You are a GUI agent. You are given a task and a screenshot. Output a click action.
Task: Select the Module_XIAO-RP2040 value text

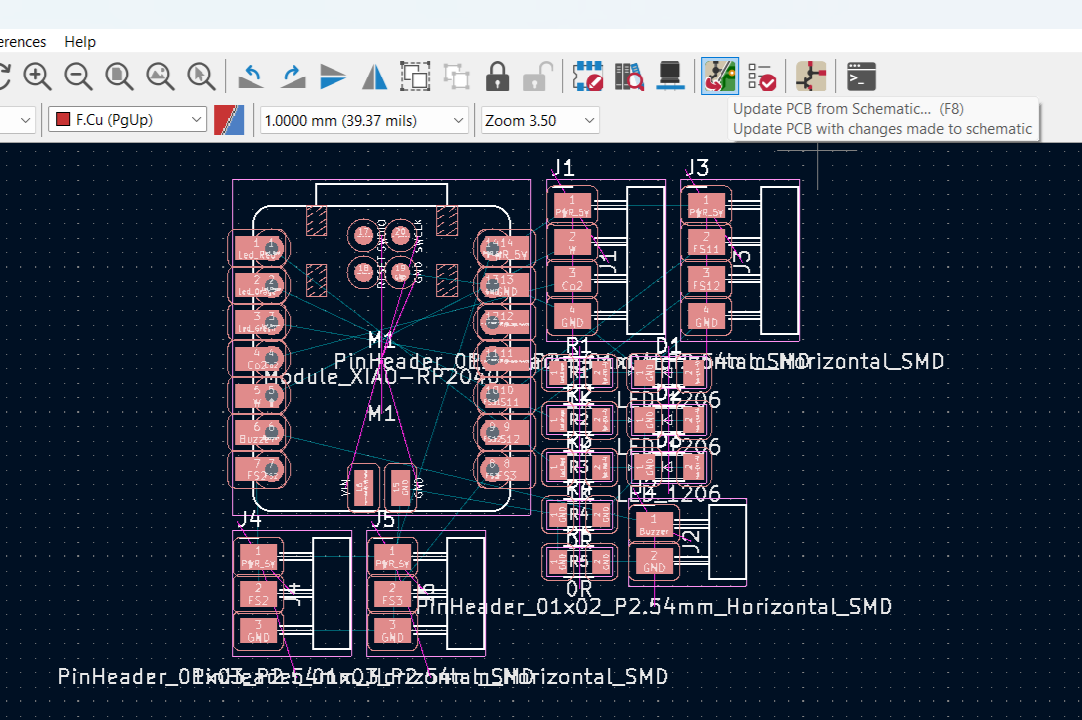pyautogui.click(x=382, y=377)
